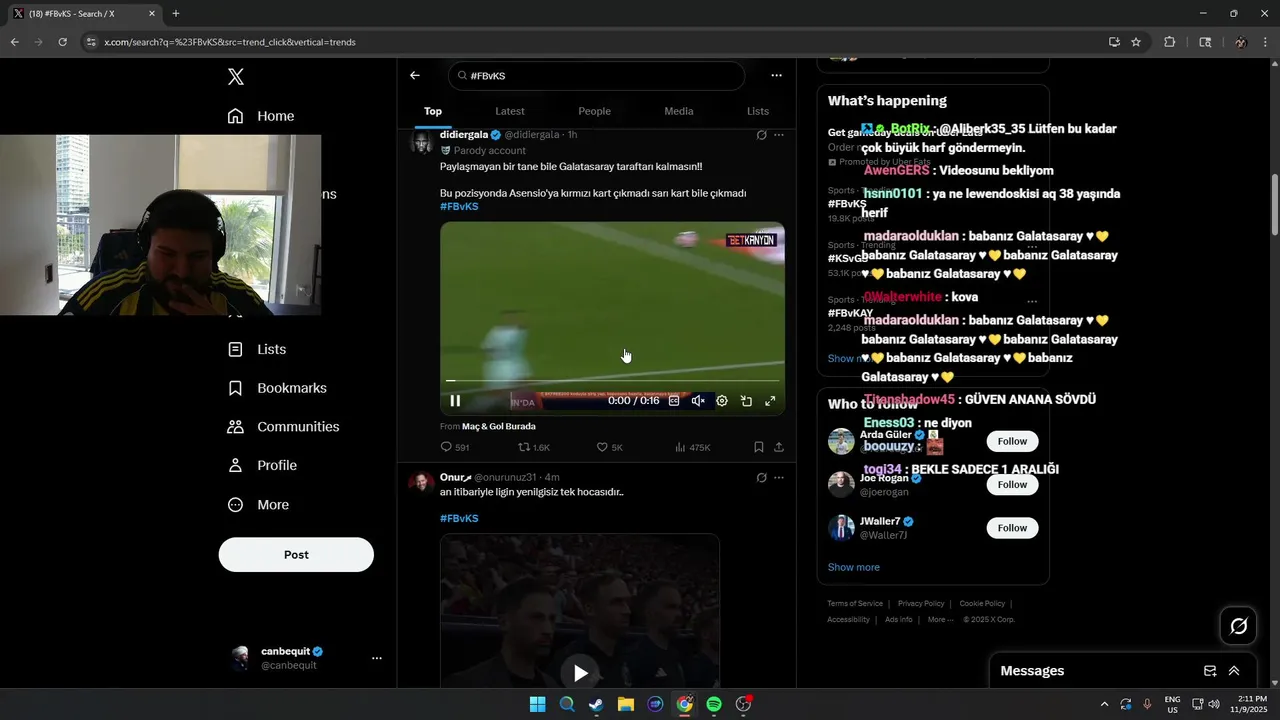Open Lists from the sidebar
Viewport: 1280px width, 720px height.
257,349
